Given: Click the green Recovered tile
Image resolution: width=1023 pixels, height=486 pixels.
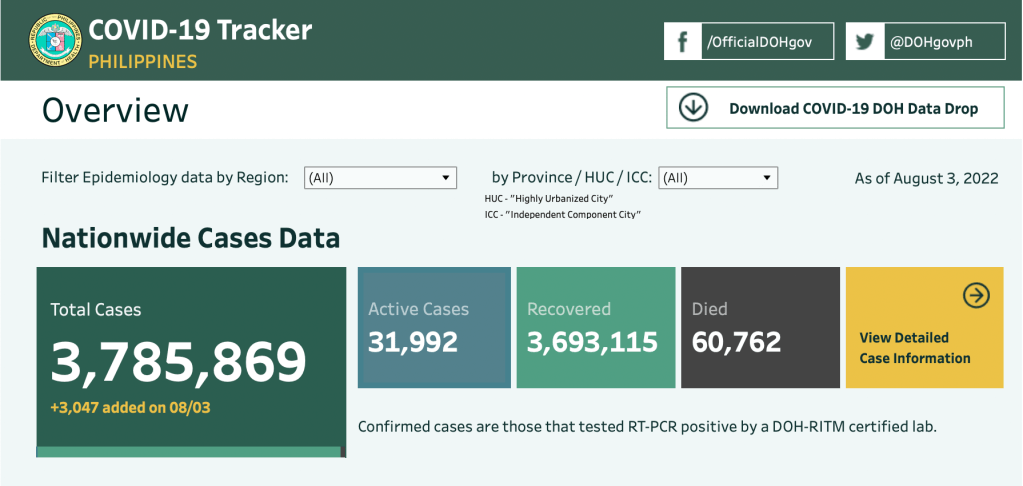Looking at the screenshot, I should (x=595, y=327).
